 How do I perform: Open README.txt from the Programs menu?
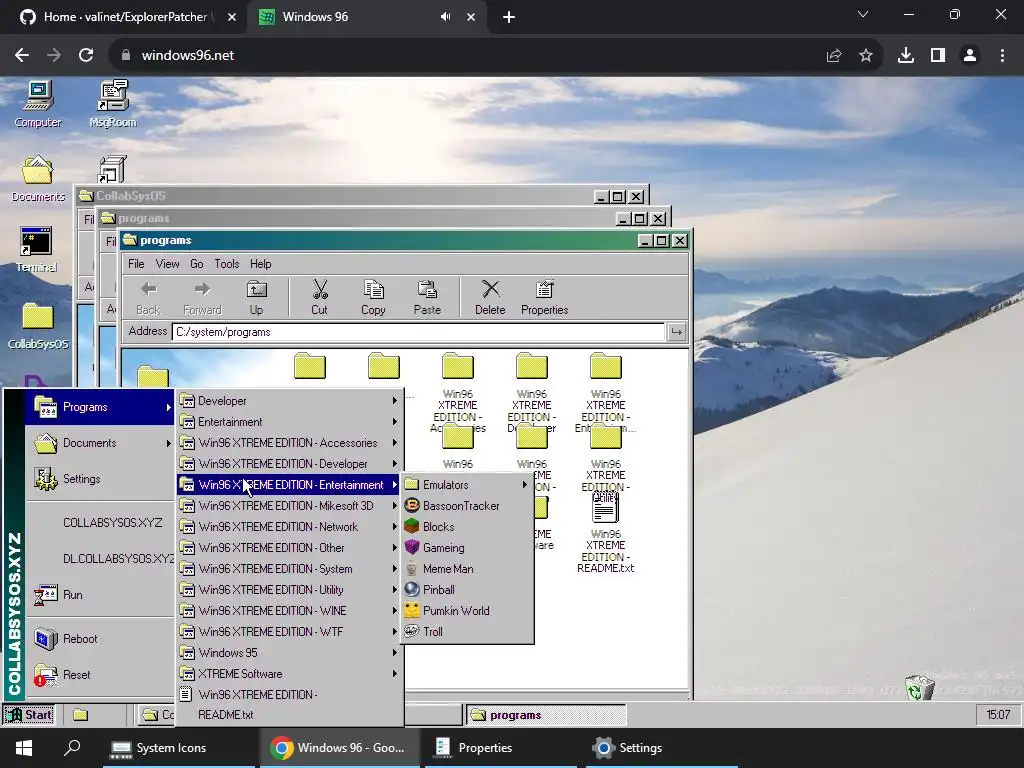[x=289, y=704]
